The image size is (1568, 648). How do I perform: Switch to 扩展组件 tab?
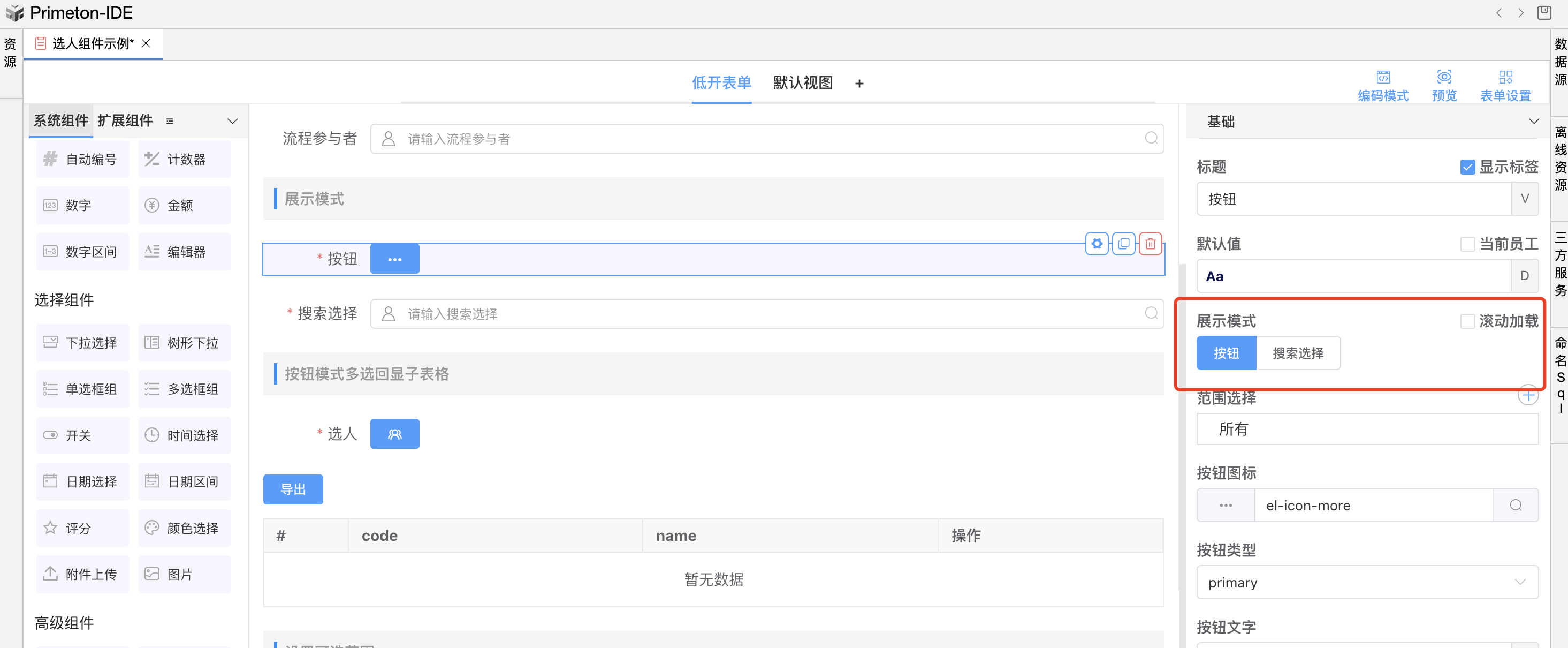point(125,121)
